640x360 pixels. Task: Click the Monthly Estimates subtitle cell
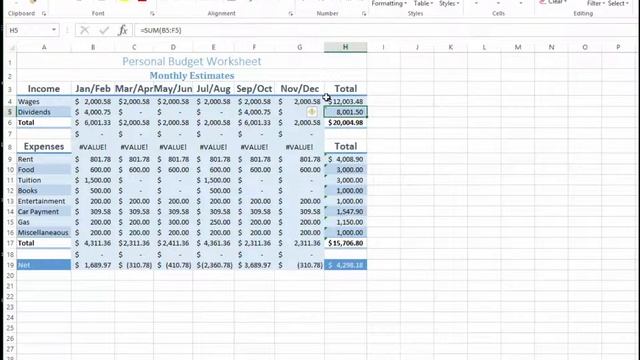pyautogui.click(x=191, y=76)
